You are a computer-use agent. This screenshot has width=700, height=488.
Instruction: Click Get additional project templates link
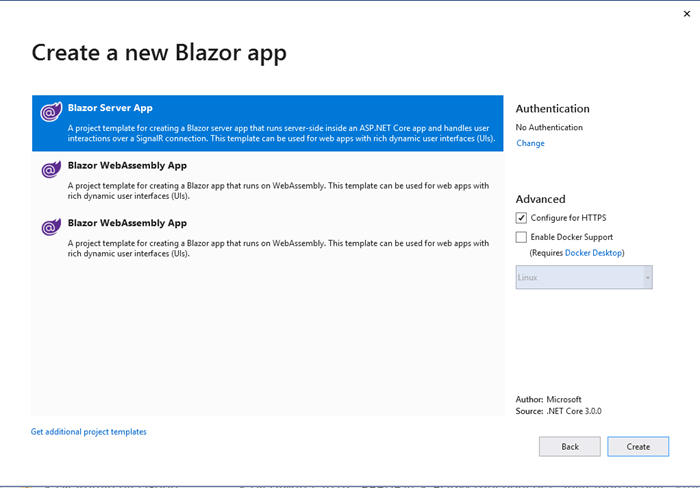pyautogui.click(x=89, y=432)
